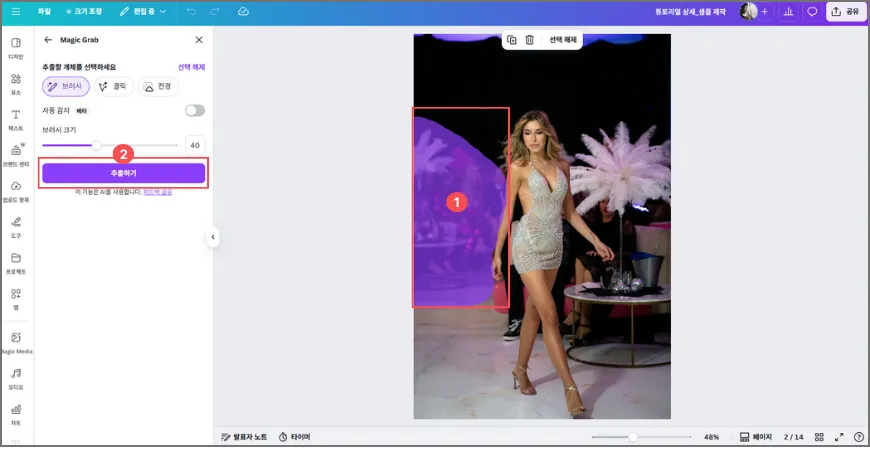Open the help question mark icon
The height and width of the screenshot is (451, 870).
(859, 437)
